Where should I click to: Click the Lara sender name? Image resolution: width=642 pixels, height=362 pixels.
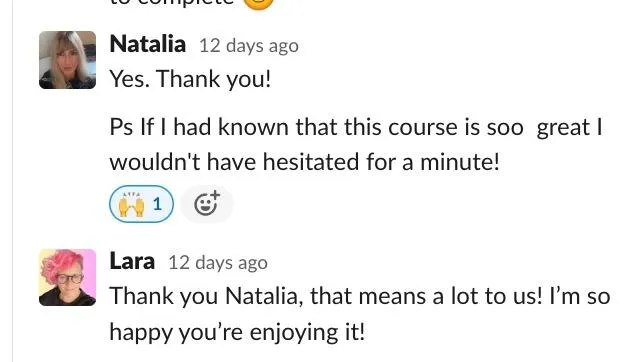(x=132, y=261)
